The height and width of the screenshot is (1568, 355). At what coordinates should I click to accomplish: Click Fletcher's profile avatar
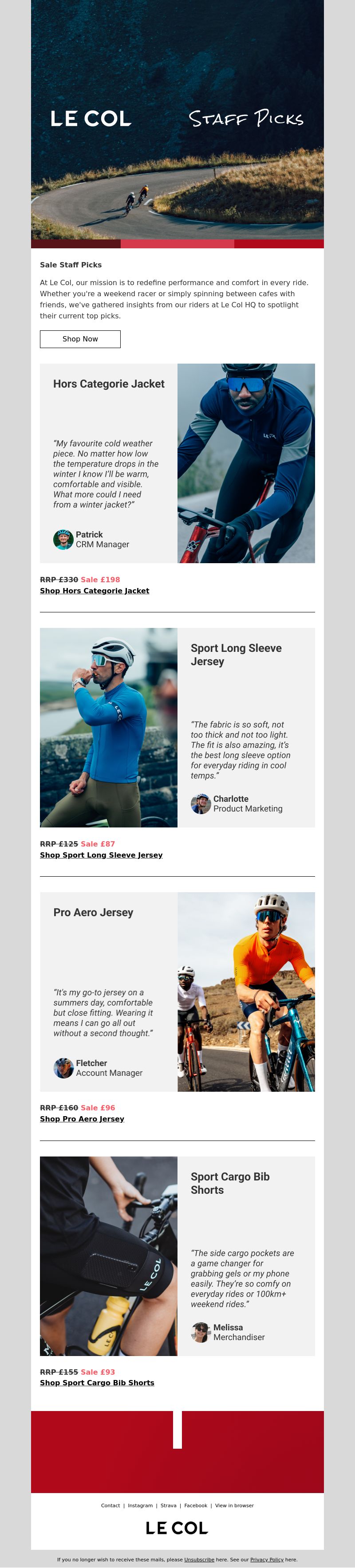pos(63,1068)
